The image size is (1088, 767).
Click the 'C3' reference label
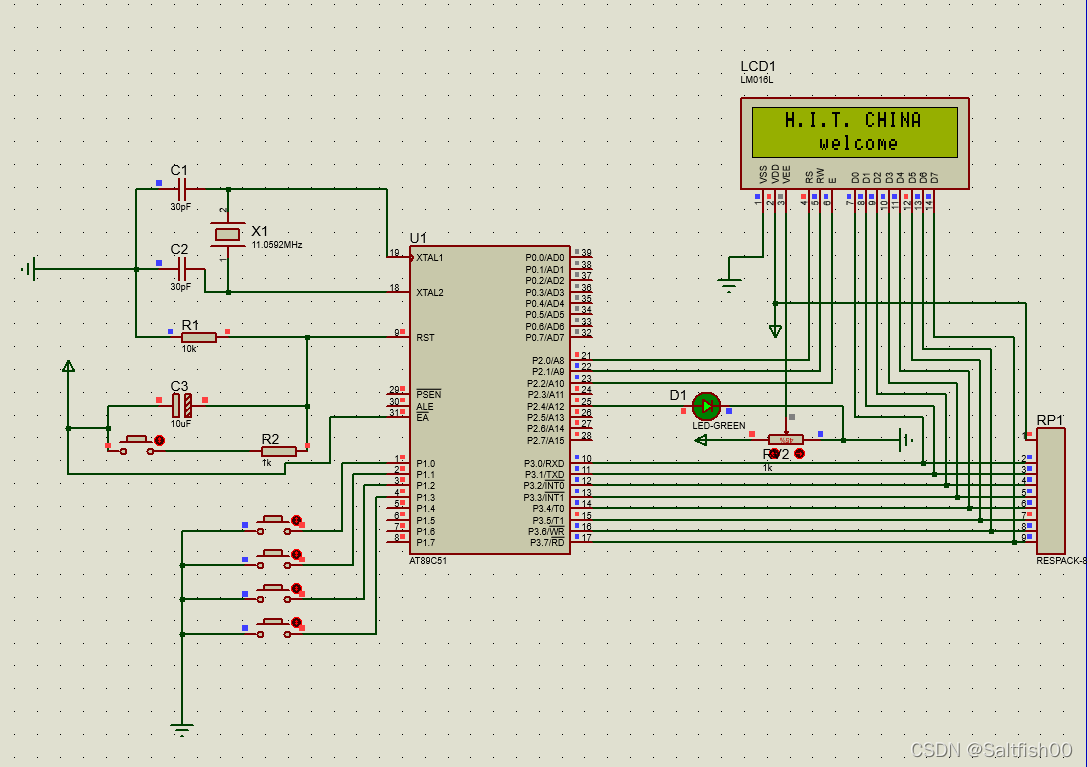coord(179,386)
